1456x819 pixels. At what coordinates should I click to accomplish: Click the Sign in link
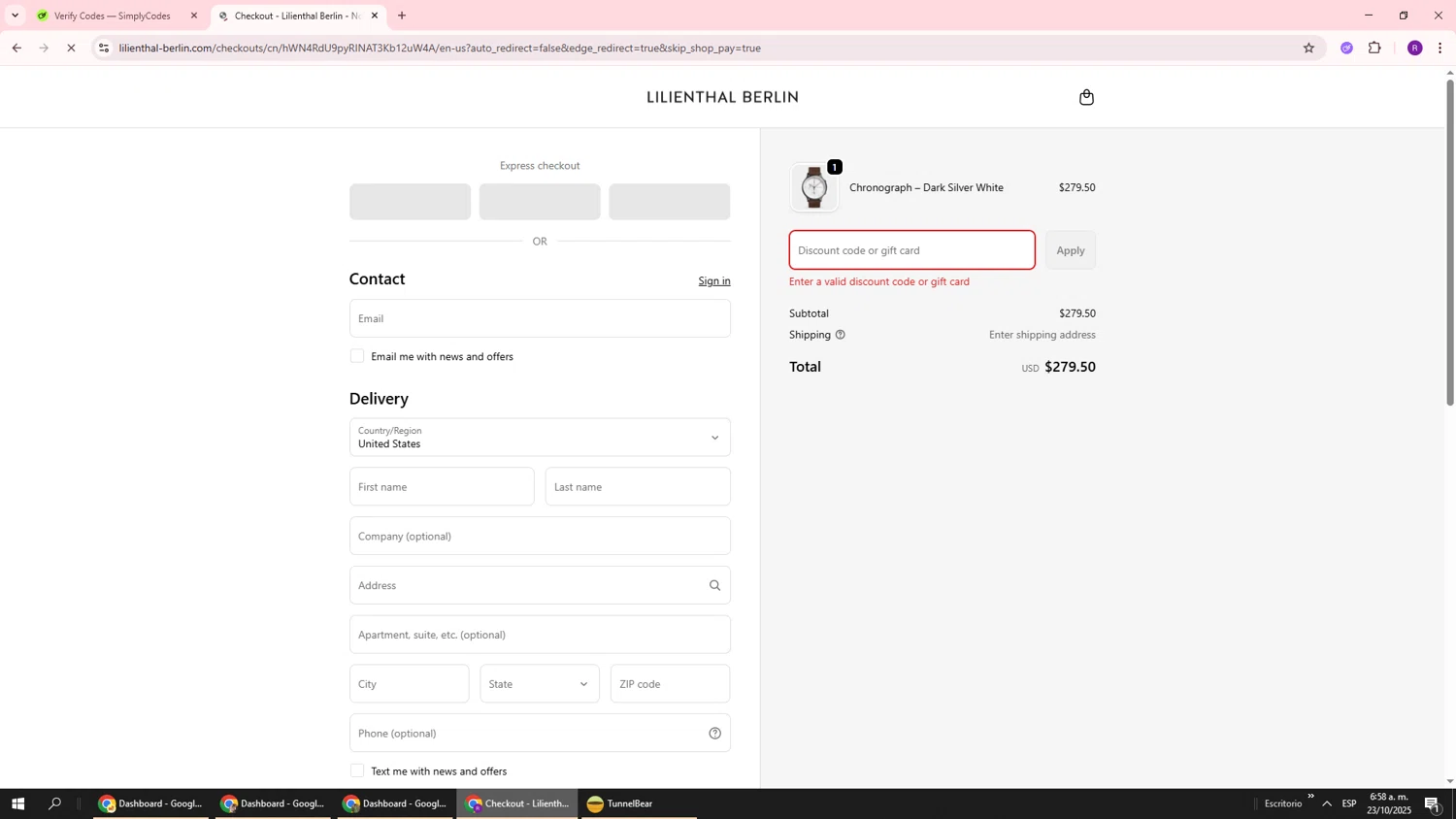714,281
